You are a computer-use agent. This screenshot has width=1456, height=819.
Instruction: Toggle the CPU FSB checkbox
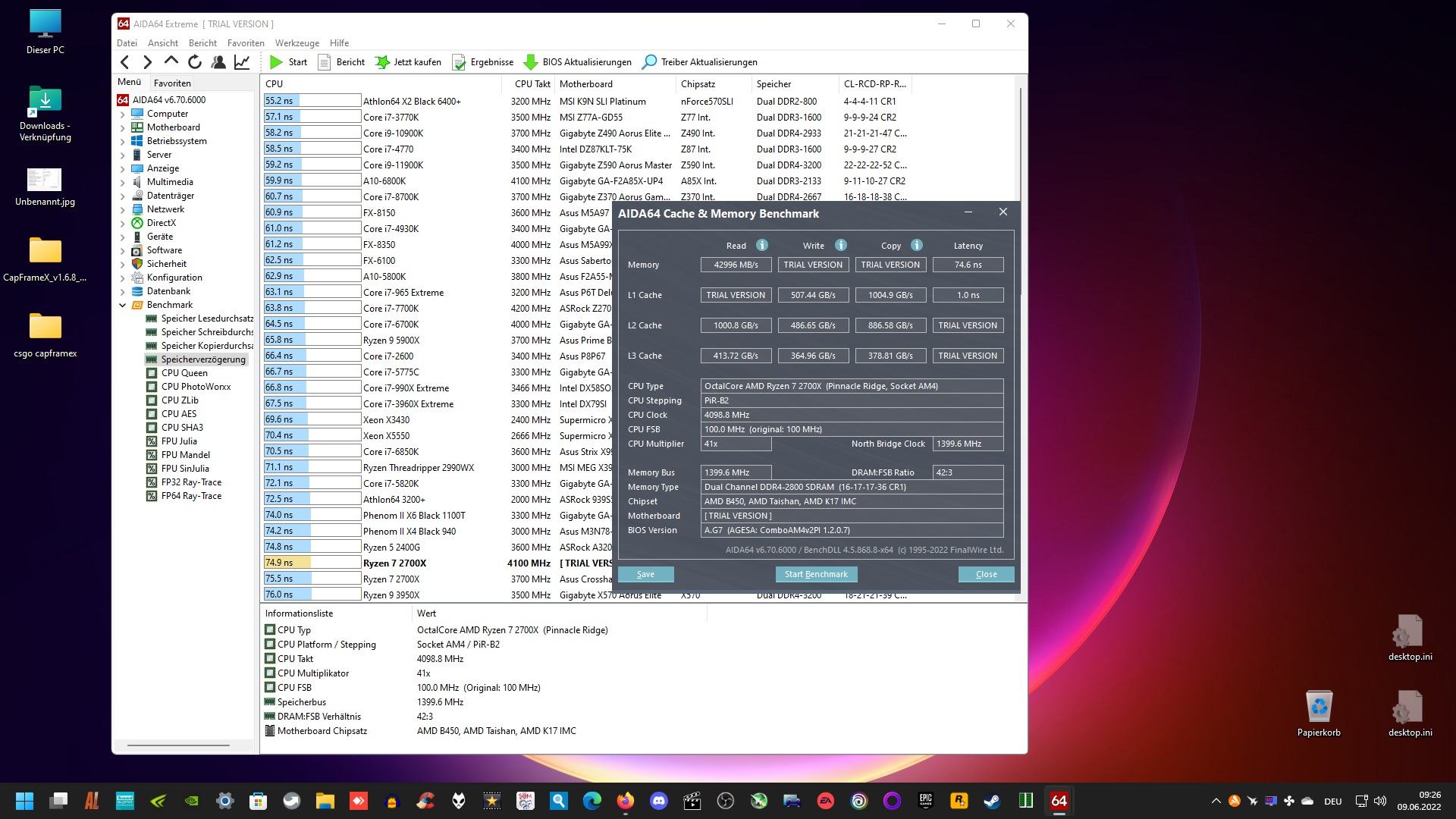[x=270, y=687]
